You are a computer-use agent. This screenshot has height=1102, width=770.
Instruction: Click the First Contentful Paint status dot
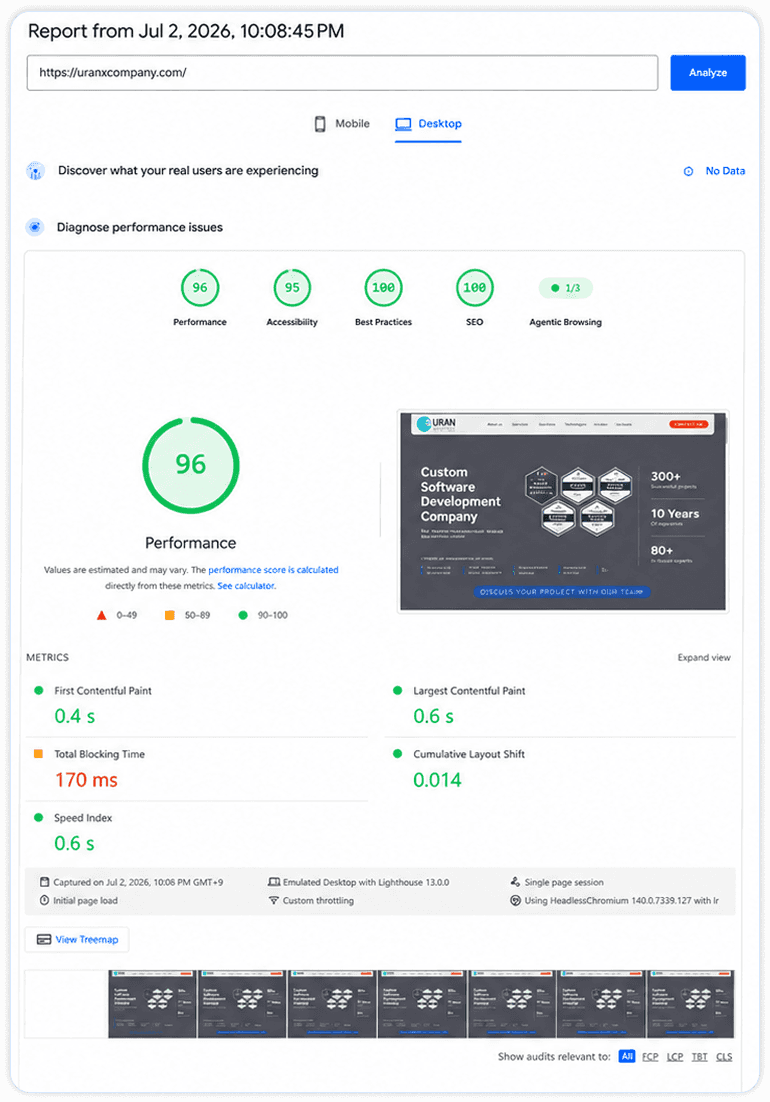(39, 691)
